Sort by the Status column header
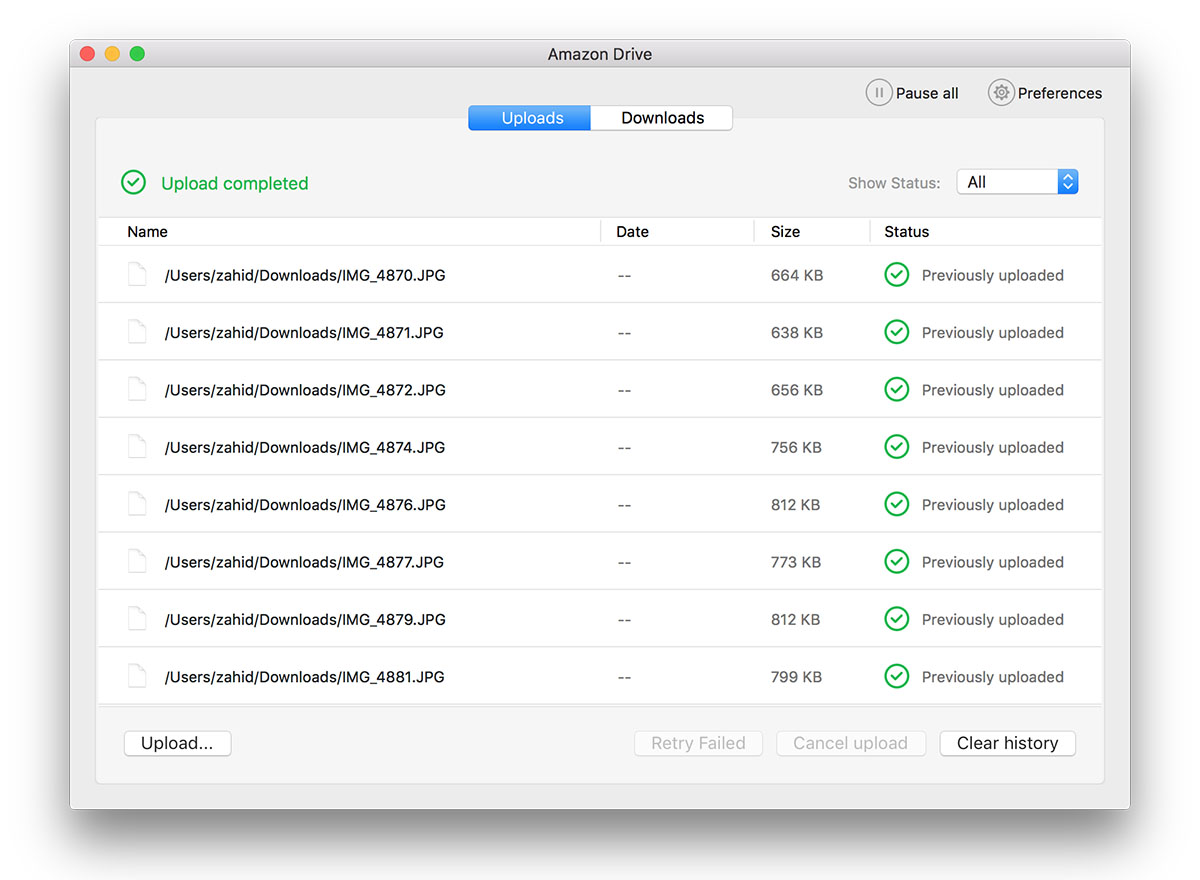The width and height of the screenshot is (1200, 880). (x=907, y=231)
